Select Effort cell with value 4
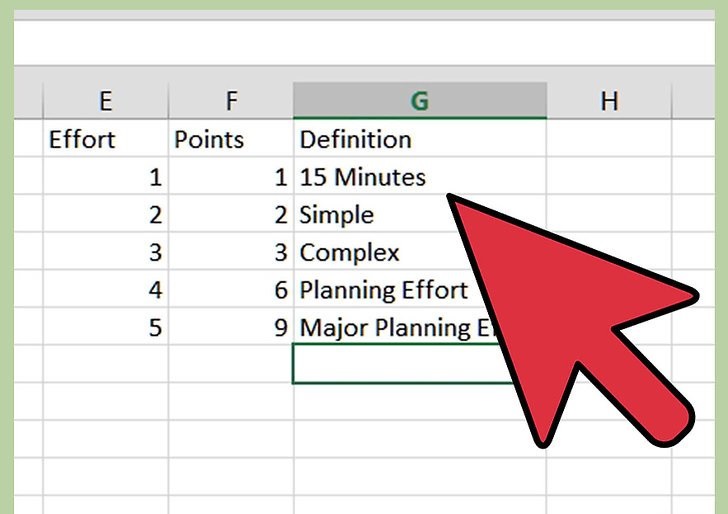The width and height of the screenshot is (728, 514). [105, 289]
